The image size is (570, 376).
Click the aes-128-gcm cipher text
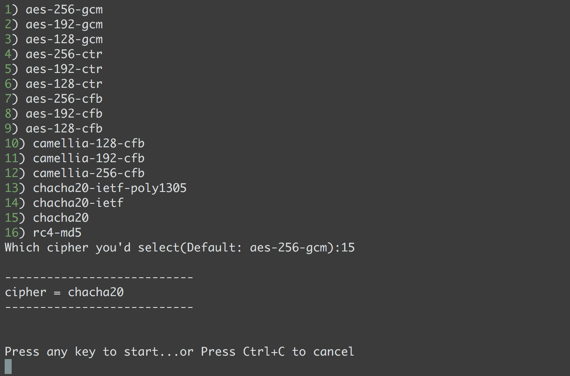pos(64,40)
